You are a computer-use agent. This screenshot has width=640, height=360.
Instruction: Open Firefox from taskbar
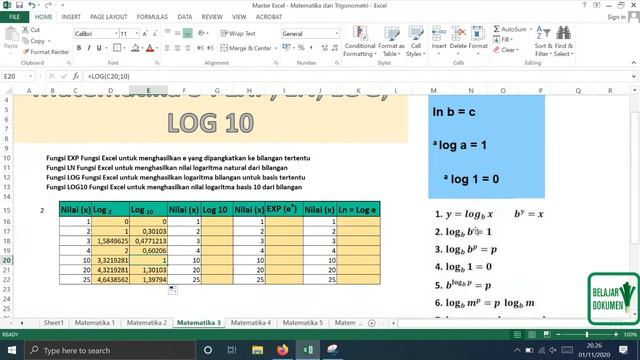[x=282, y=350]
